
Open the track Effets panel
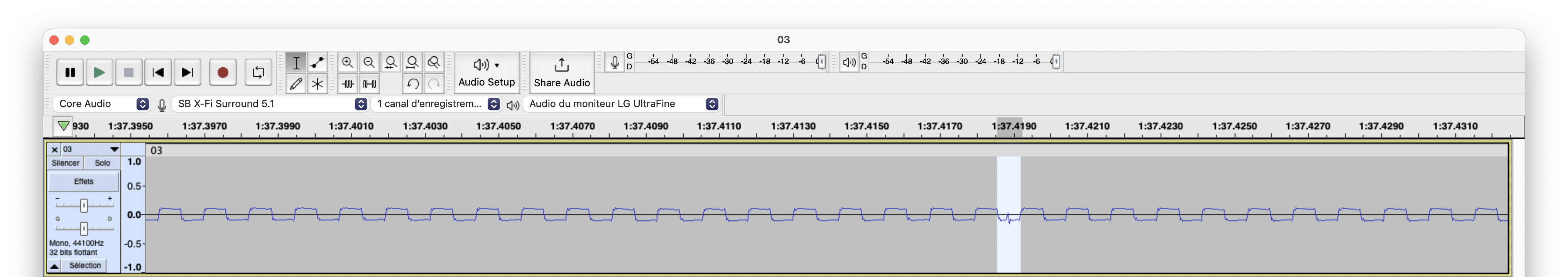pos(84,181)
